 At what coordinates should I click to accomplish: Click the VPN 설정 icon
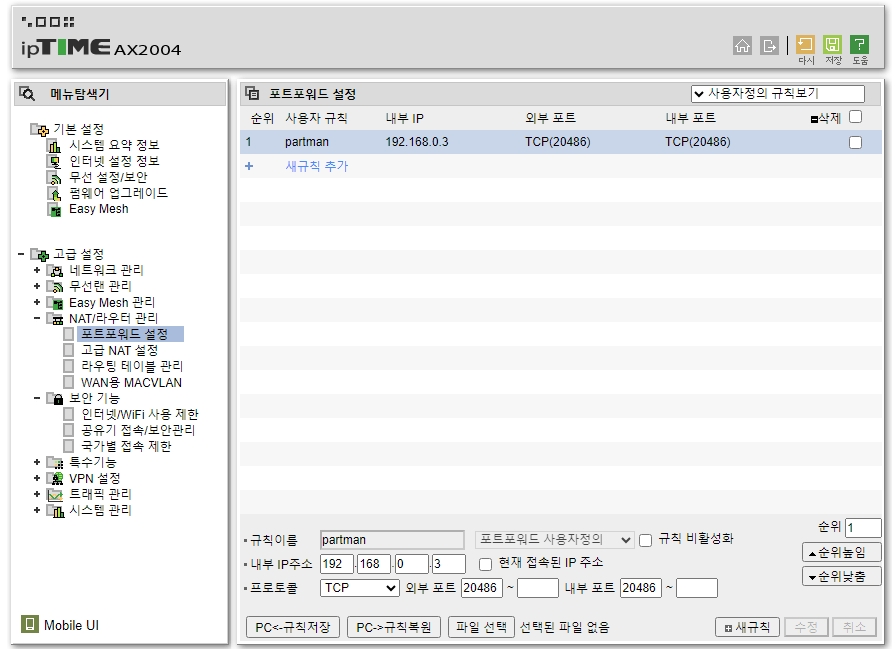coord(55,478)
